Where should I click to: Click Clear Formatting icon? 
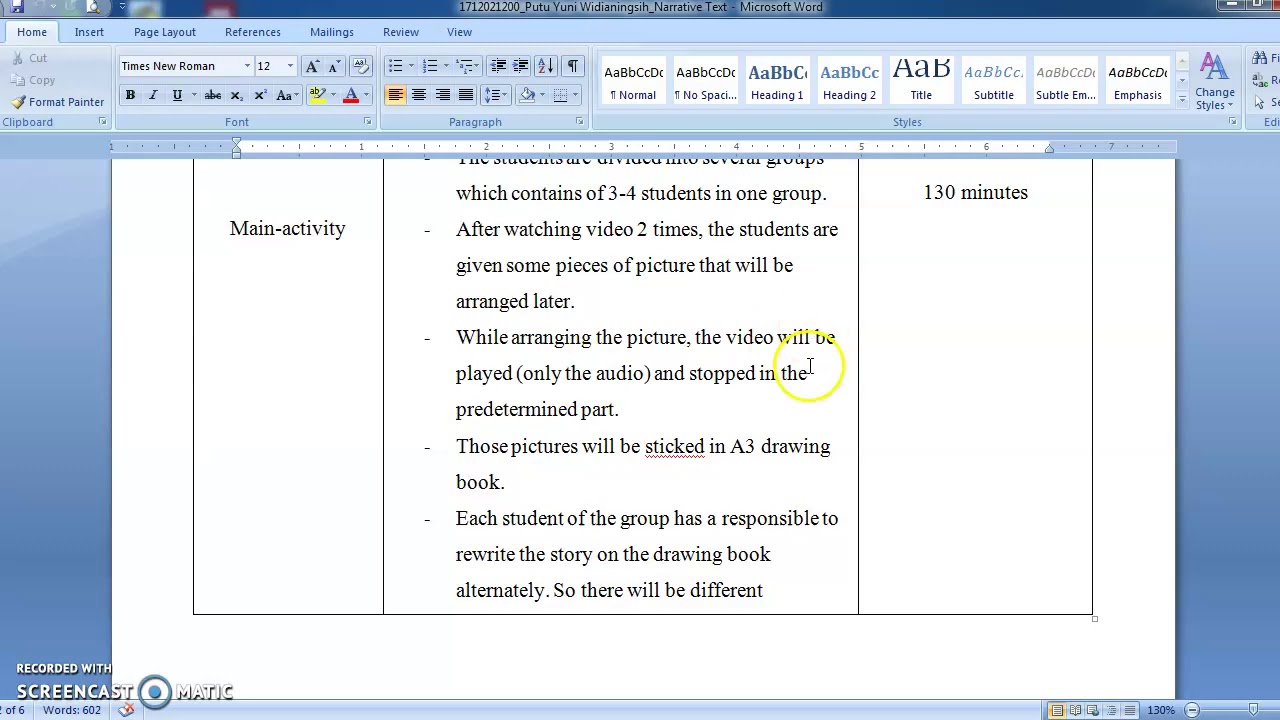[361, 66]
